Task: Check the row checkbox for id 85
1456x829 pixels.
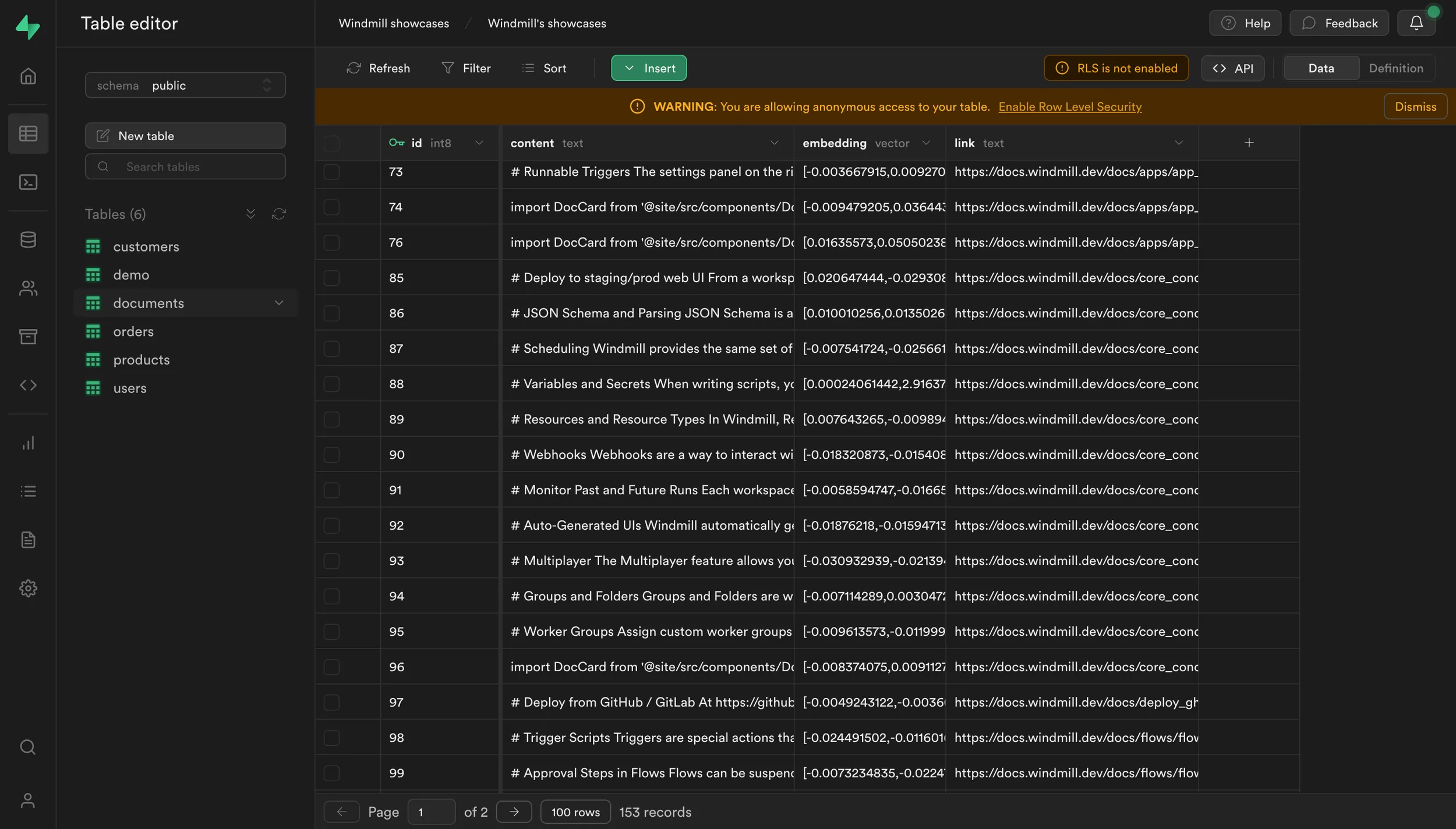Action: (331, 278)
